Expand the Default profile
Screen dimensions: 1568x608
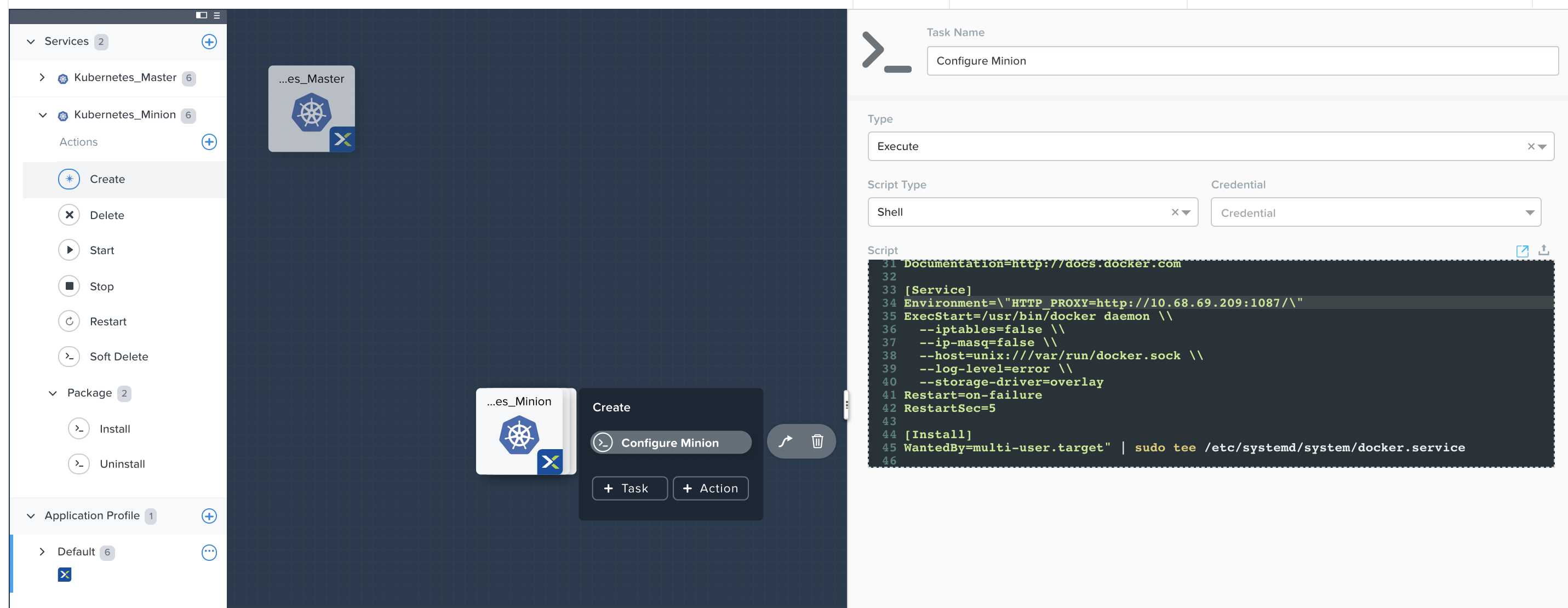point(42,552)
